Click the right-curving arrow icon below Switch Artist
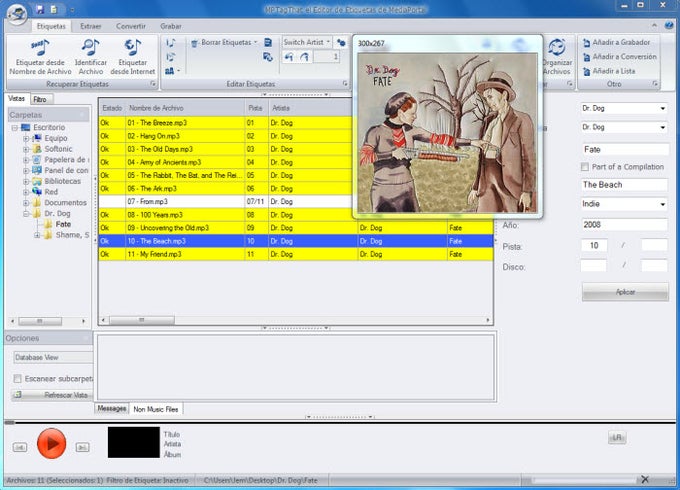The width and height of the screenshot is (680, 490). click(305, 56)
